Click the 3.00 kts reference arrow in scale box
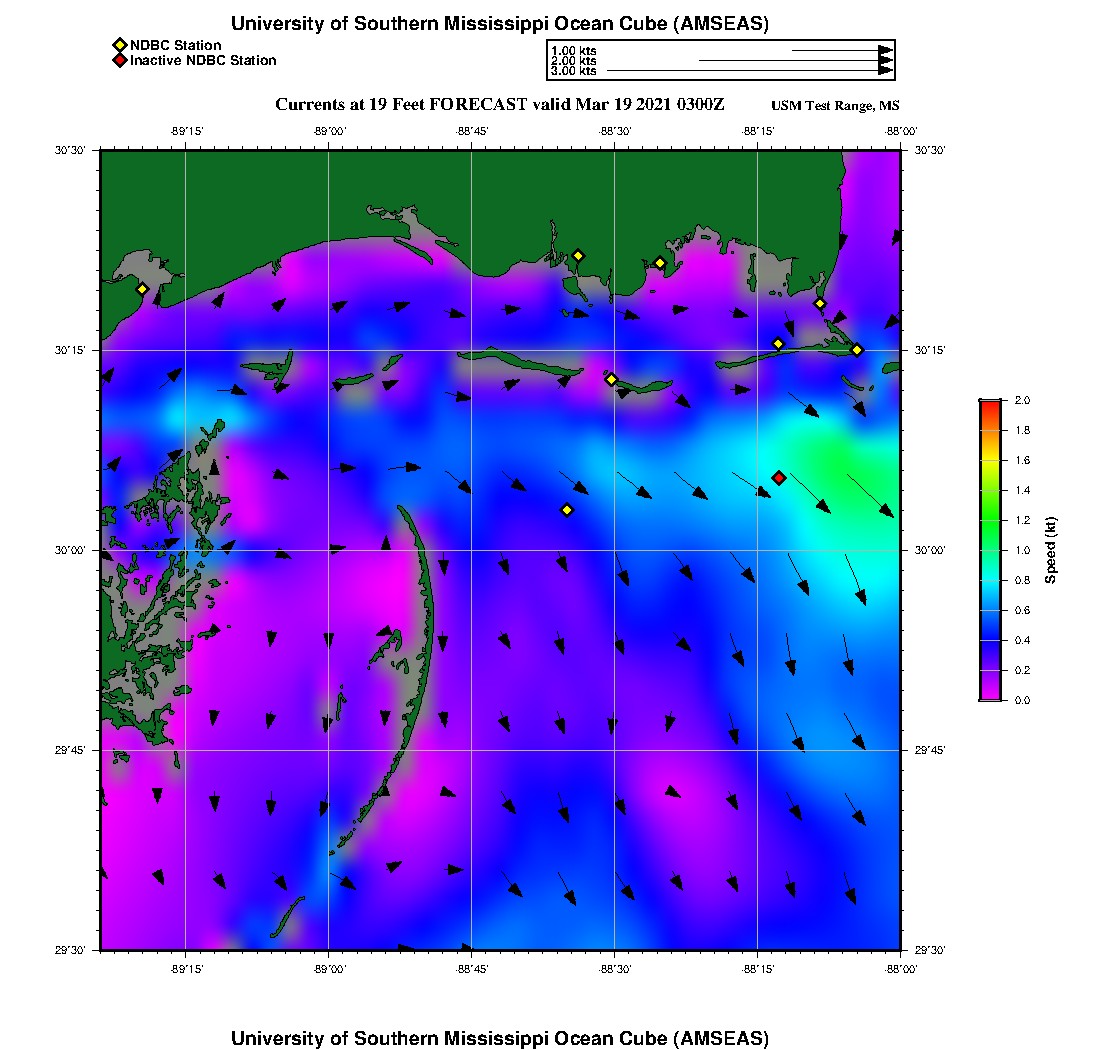This screenshot has height=1050, width=1100. click(x=748, y=71)
